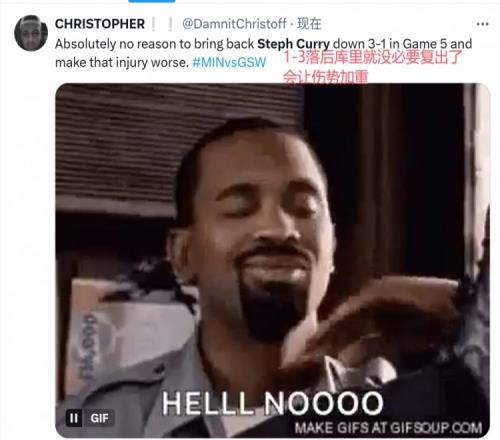Click the first faint emoji after CHRISTOPHER
This screenshot has height=440, width=500.
pos(154,24)
